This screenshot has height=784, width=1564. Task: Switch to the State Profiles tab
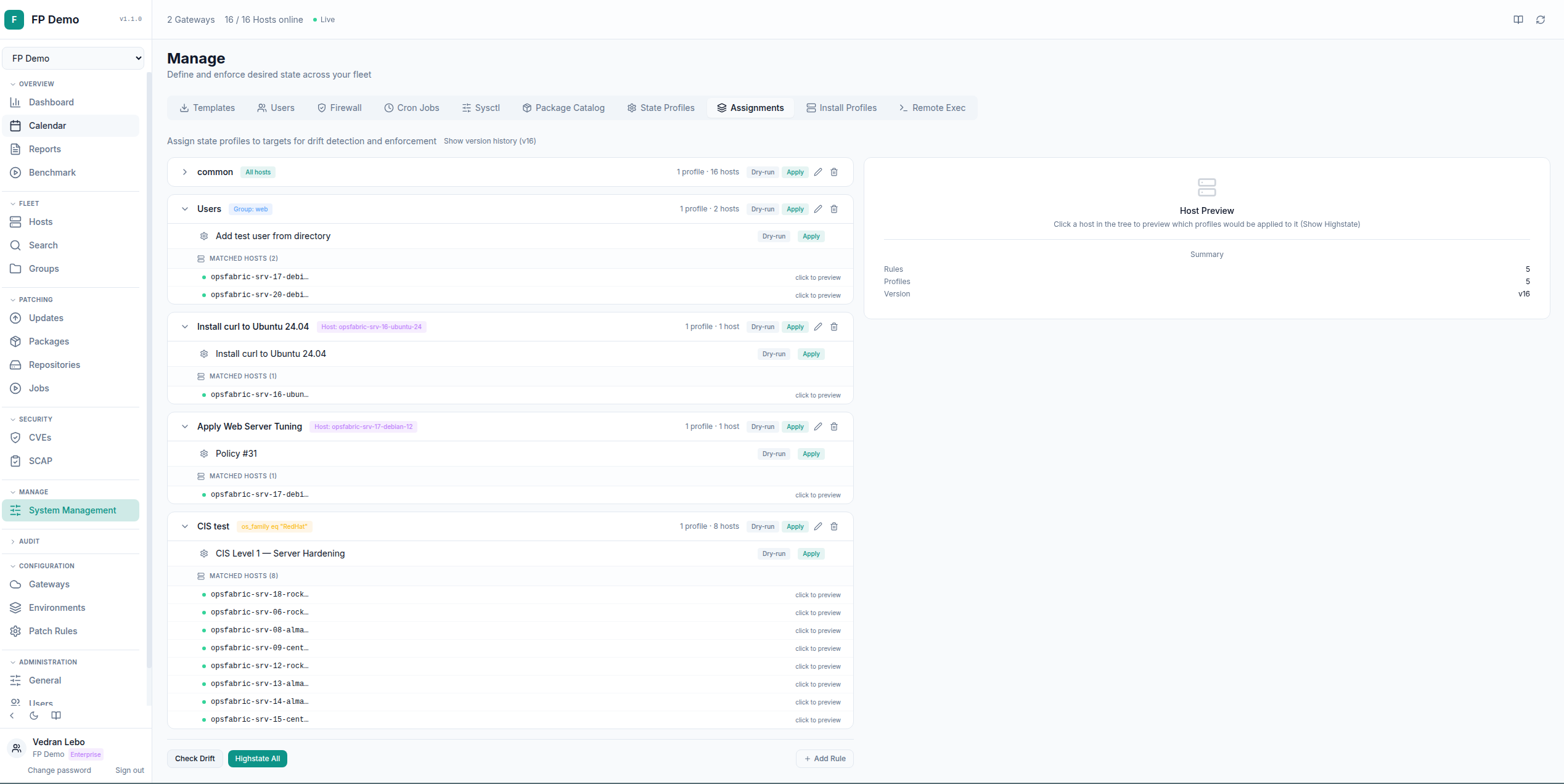tap(660, 107)
